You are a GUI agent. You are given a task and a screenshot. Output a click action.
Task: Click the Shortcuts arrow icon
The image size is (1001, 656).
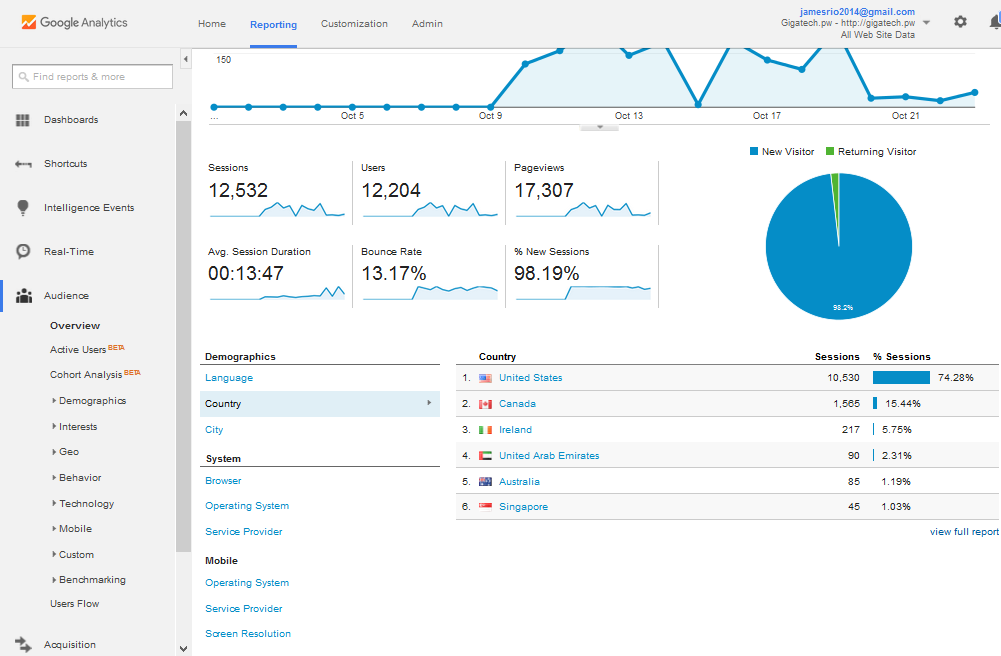coord(23,164)
